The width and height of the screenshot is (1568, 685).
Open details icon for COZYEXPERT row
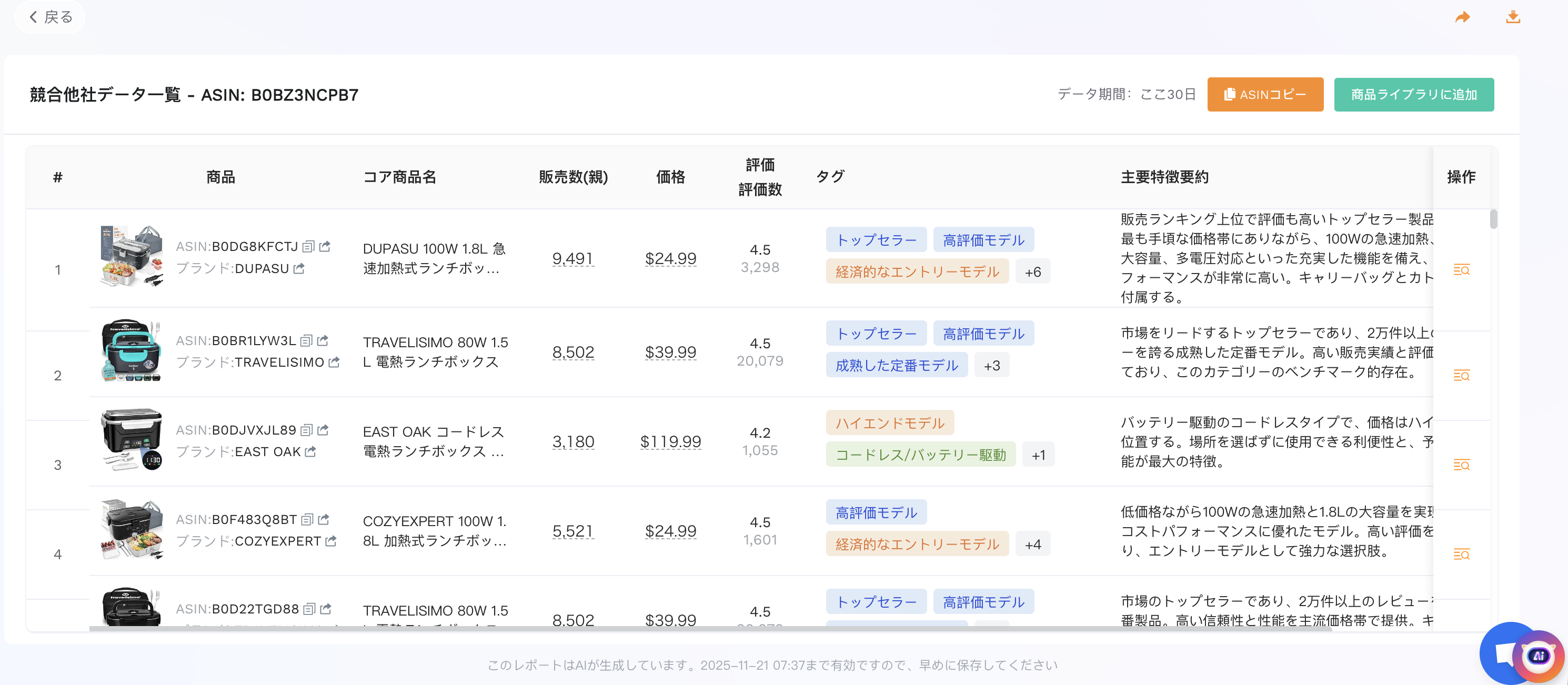point(1462,555)
